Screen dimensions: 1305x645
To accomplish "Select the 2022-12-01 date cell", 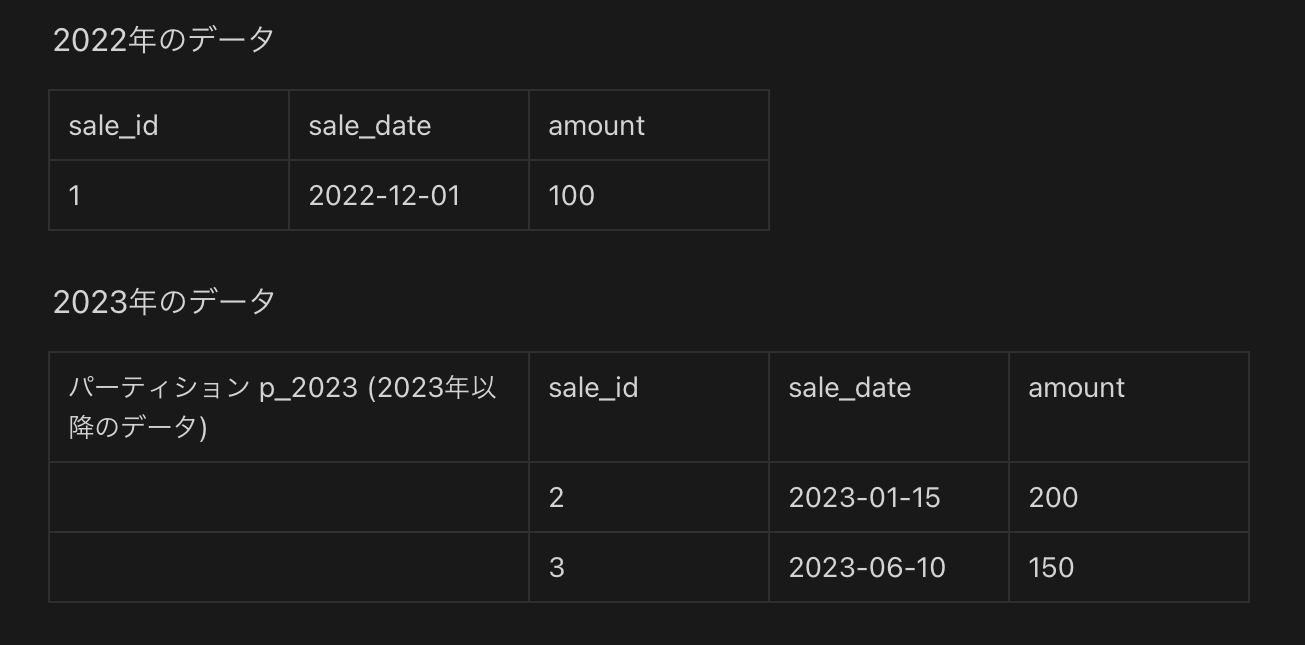I will click(385, 196).
